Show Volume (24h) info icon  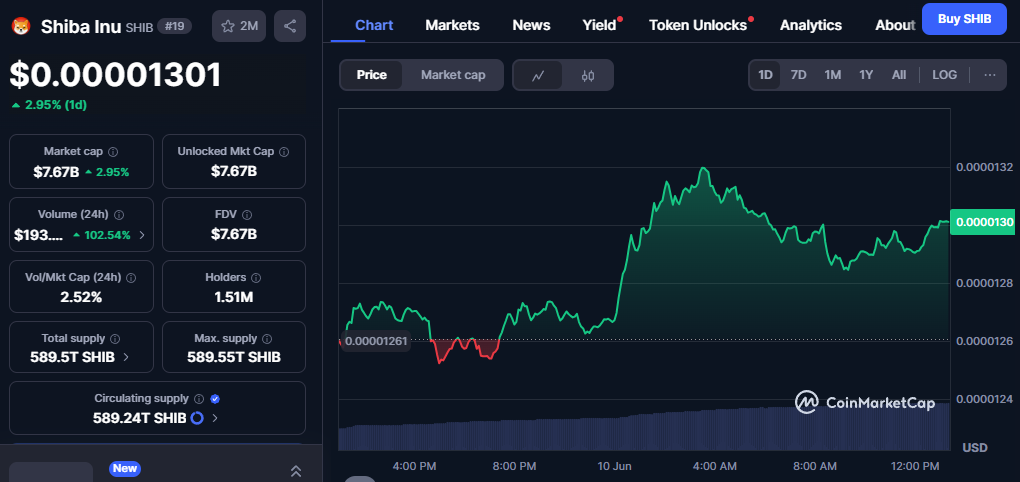point(120,215)
